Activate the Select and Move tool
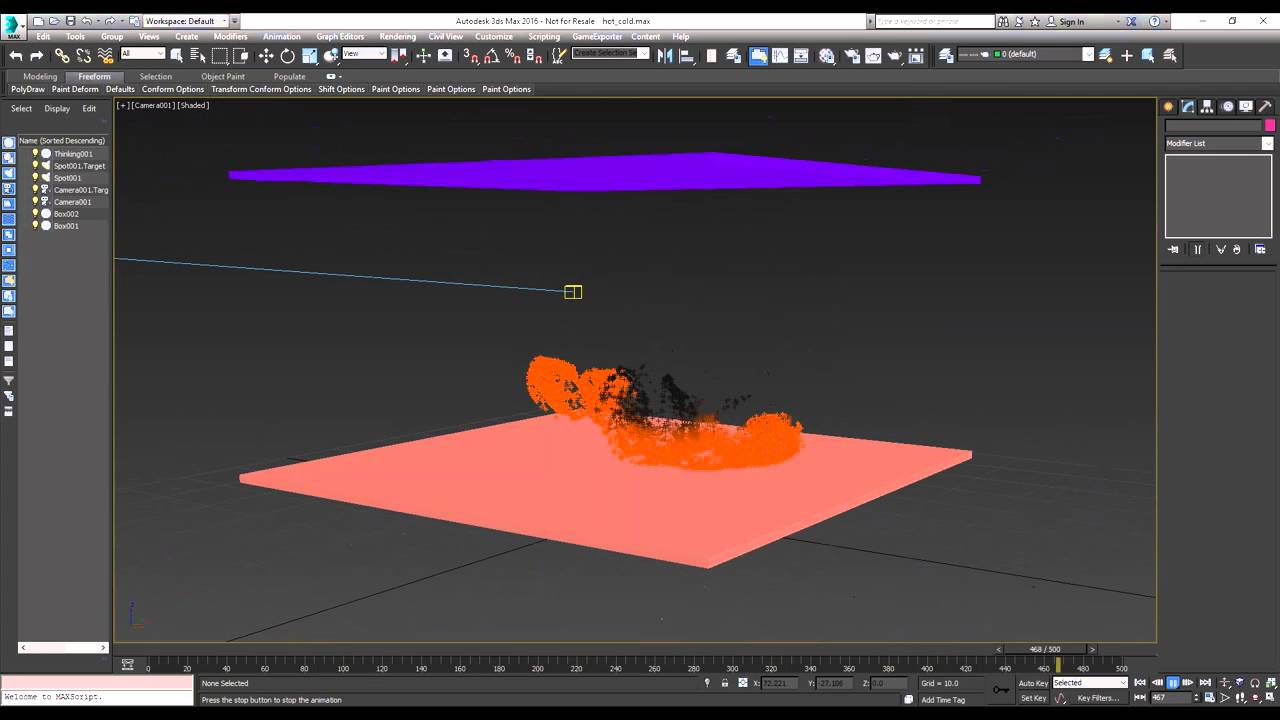The width and height of the screenshot is (1280, 720). [266, 56]
